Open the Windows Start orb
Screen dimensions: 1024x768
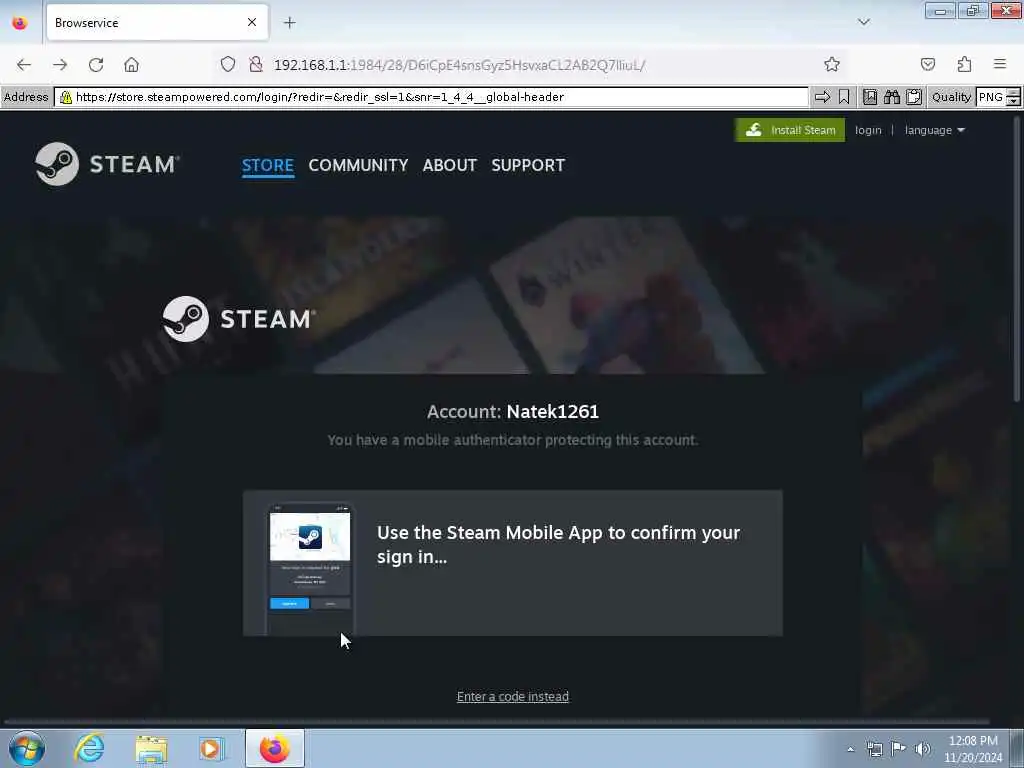(x=27, y=748)
